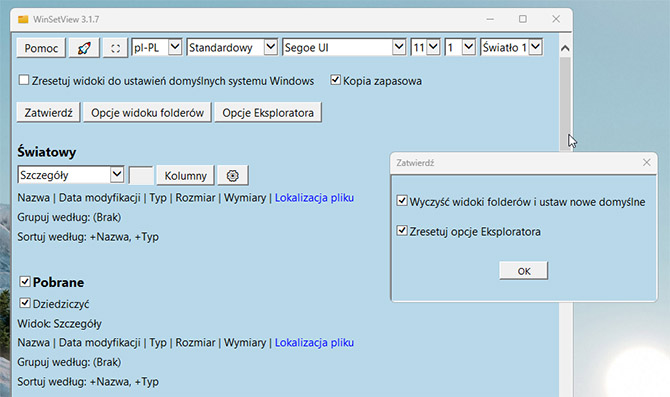The image size is (670, 397).
Task: Open the Standardowy dropdown
Action: tap(232, 47)
